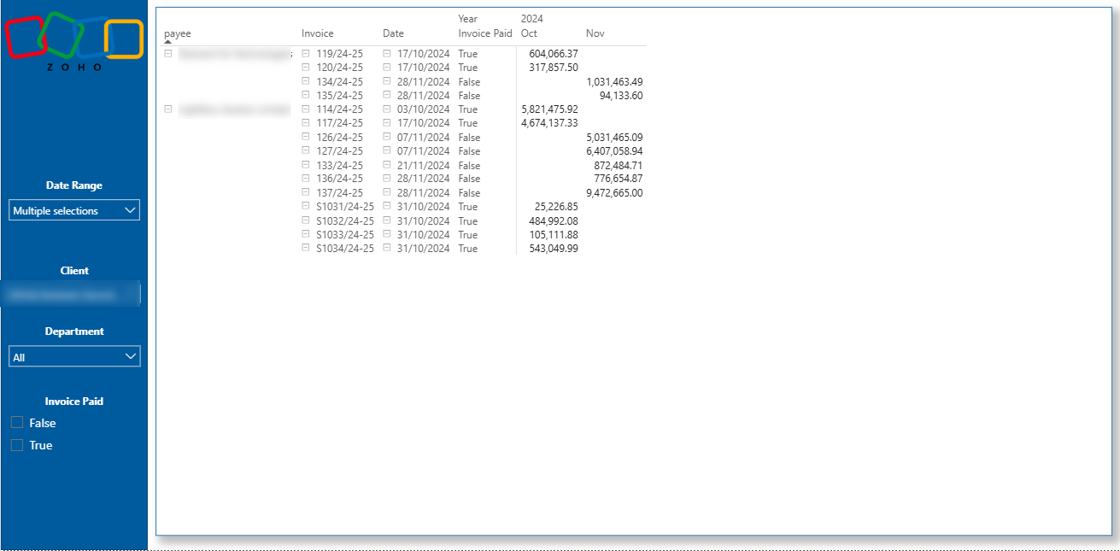Collapse invoice 117/24-25 row
This screenshot has height=551, width=1120.
(306, 123)
